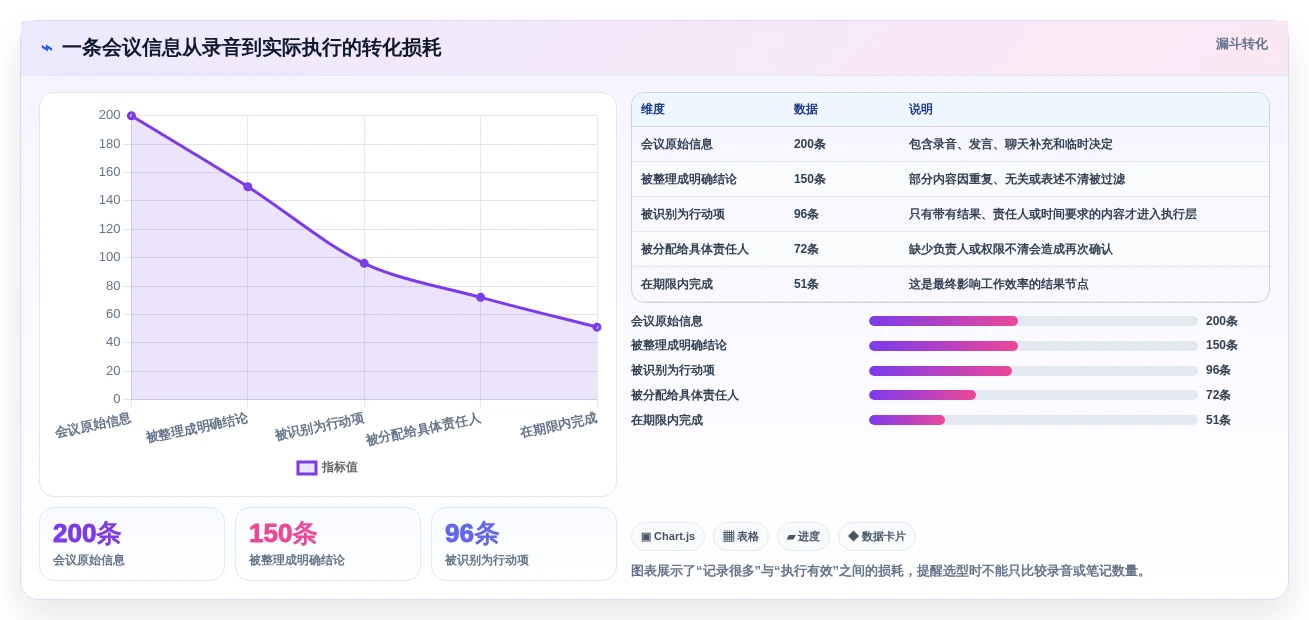Select the chart data point for 会议原始信息
Screen dimensions: 1309x620
pos(131,116)
